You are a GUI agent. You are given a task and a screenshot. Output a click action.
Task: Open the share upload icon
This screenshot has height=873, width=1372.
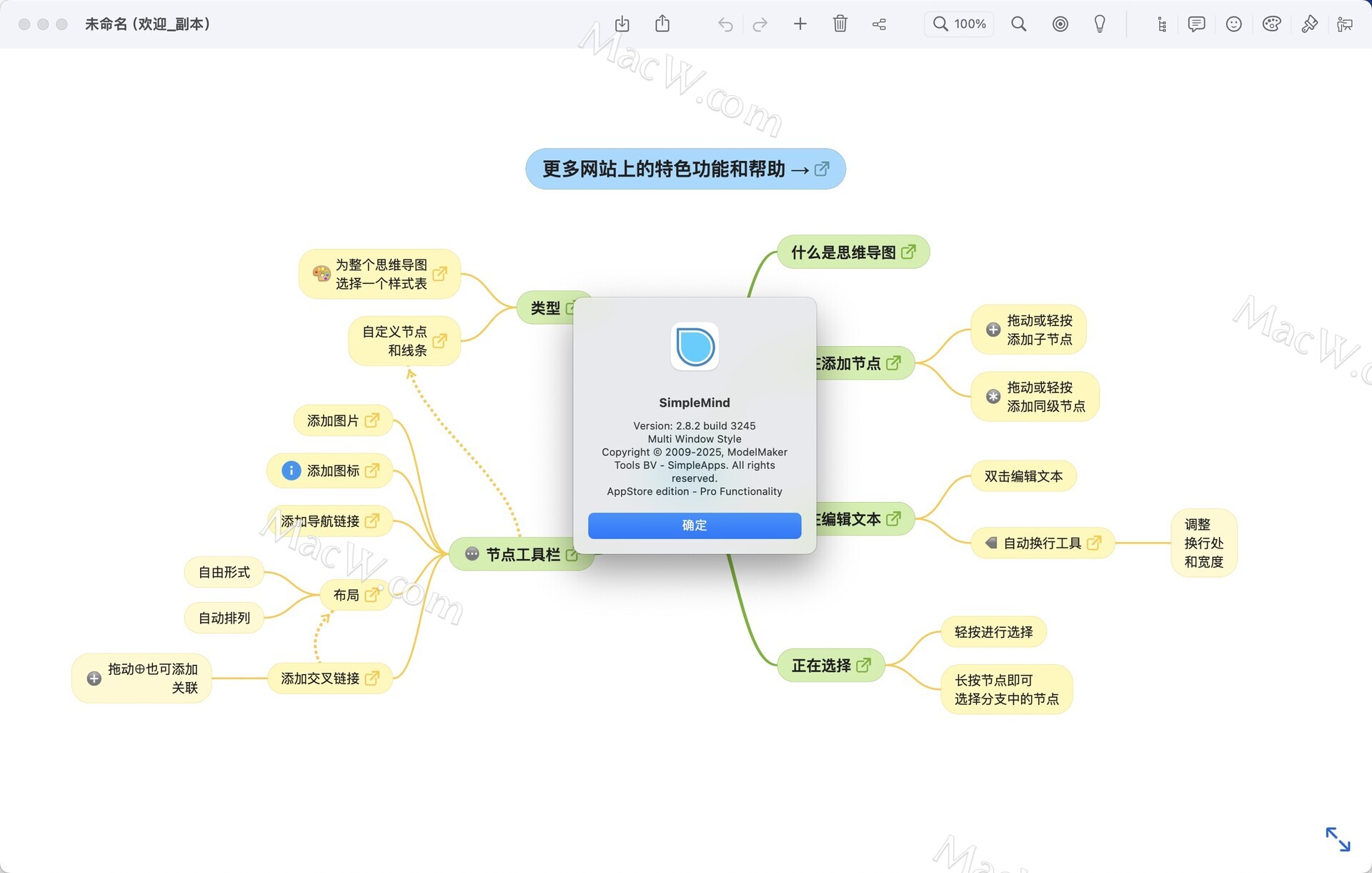[x=662, y=24]
